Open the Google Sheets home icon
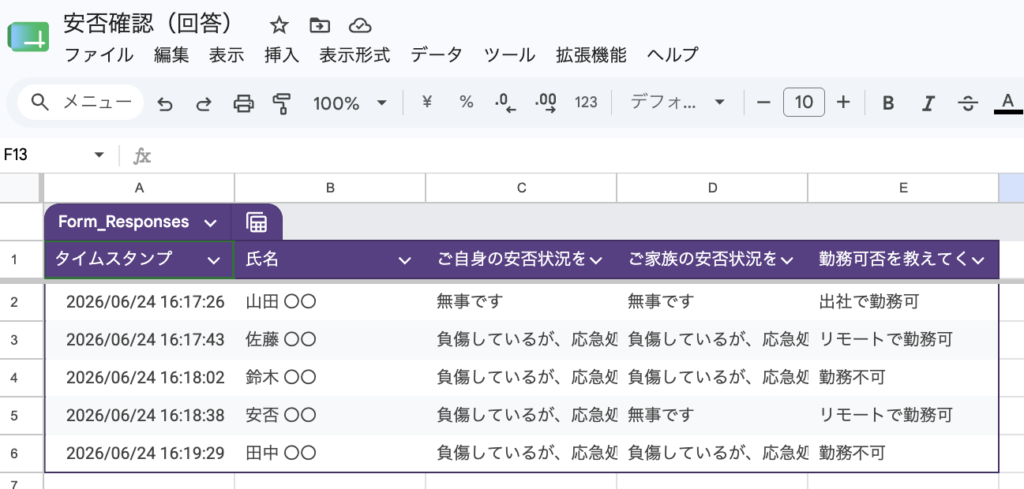 (x=28, y=37)
